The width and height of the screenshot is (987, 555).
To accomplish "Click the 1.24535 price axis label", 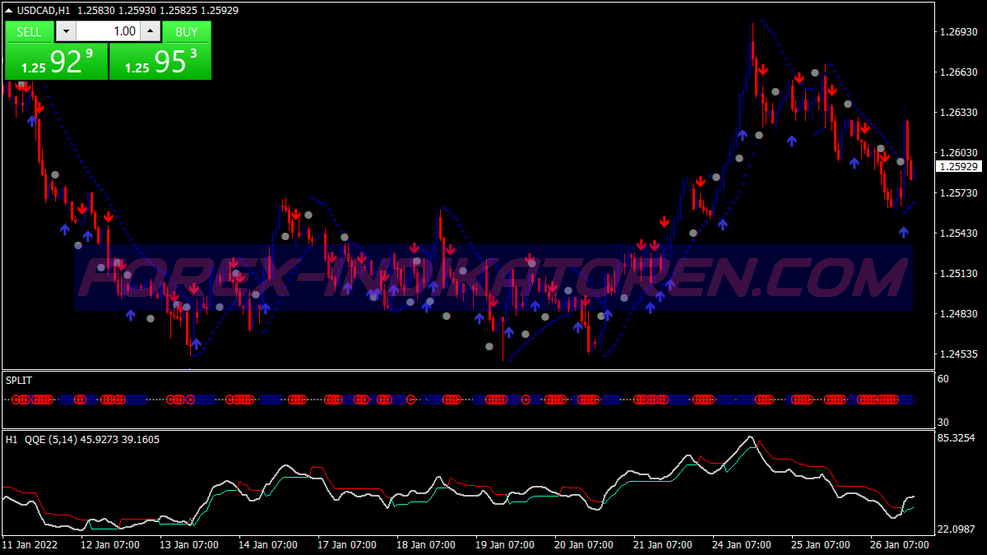I will [x=958, y=354].
